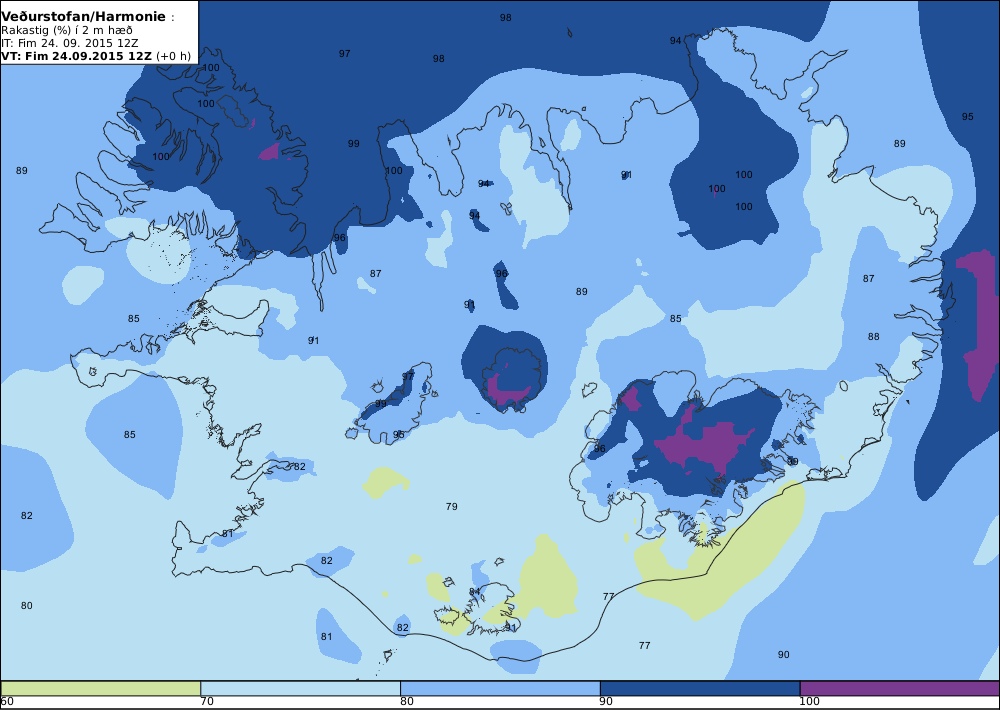Viewport: 1000px width, 710px height.
Task: Click the 'Veðurstofan/Harmonie' title text
Action: point(84,17)
